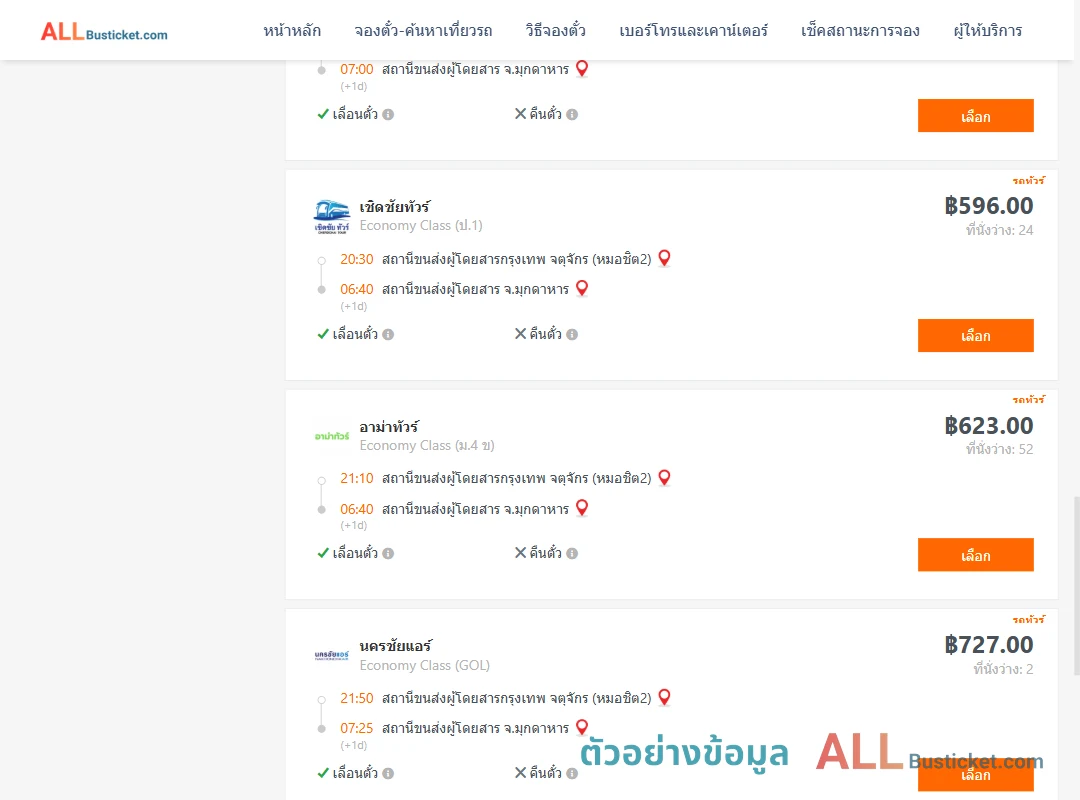Click the เลื่อนตั๋ว info icon for อาม่าทัวร์
Image resolution: width=1080 pixels, height=800 pixels.
coord(388,553)
